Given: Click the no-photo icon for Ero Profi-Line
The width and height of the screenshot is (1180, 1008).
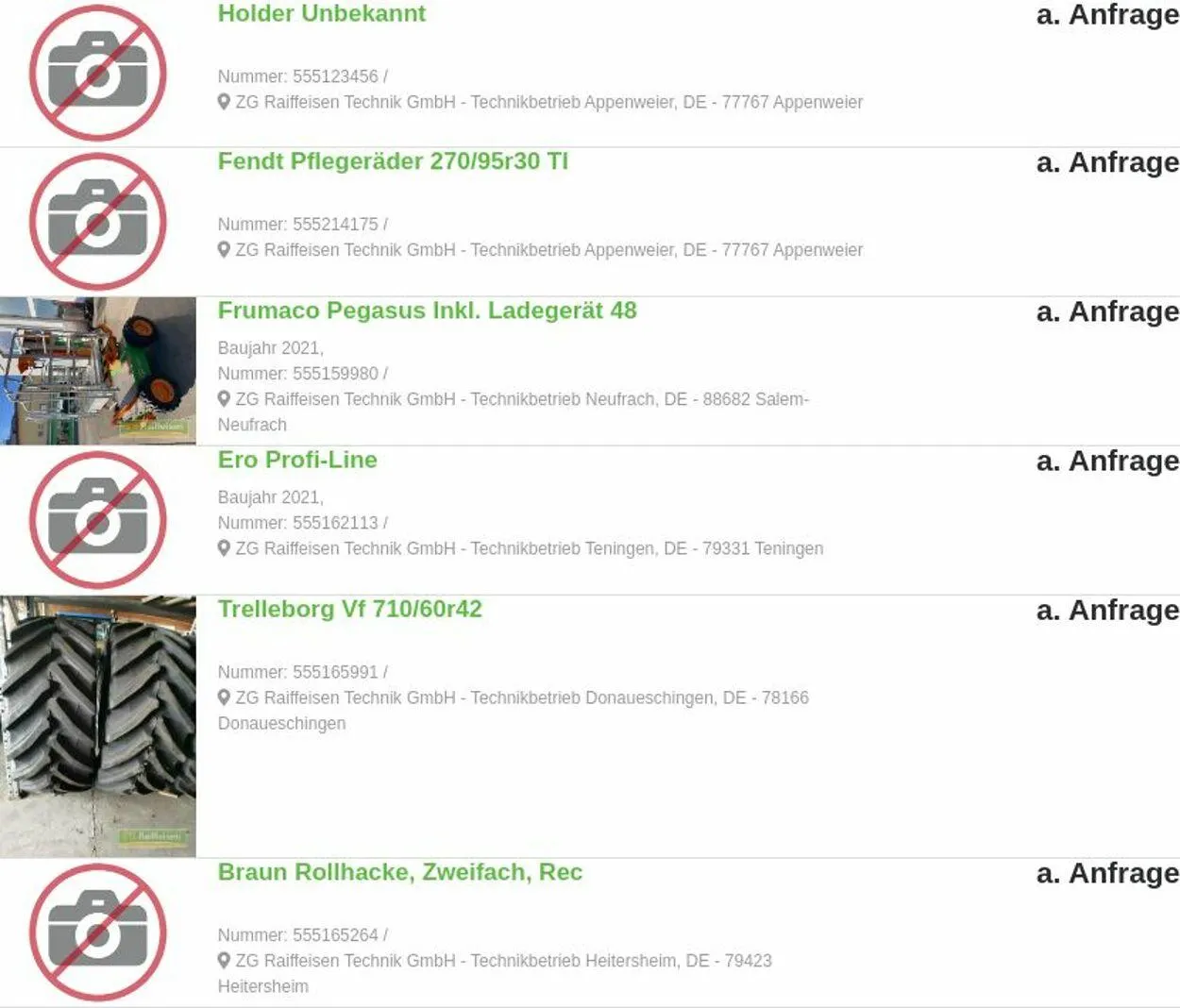Looking at the screenshot, I should pos(97,520).
